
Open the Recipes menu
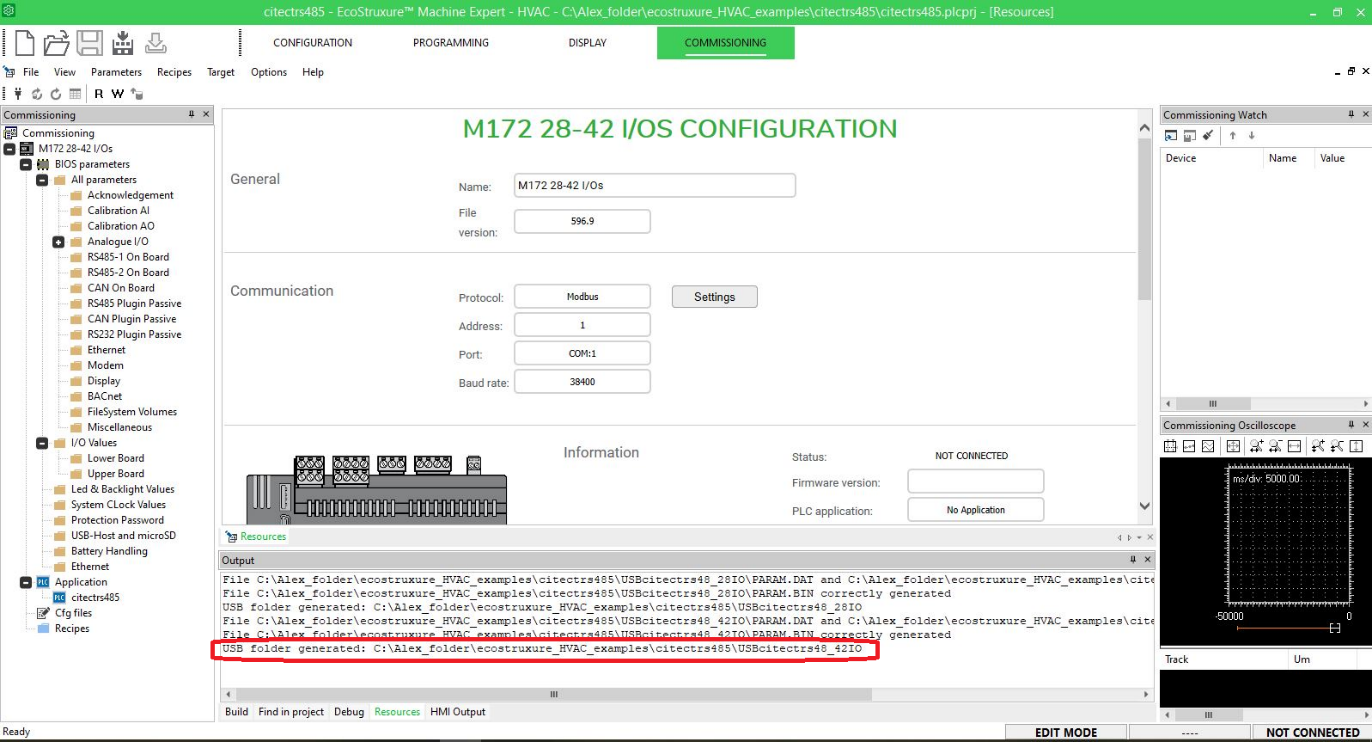click(174, 72)
